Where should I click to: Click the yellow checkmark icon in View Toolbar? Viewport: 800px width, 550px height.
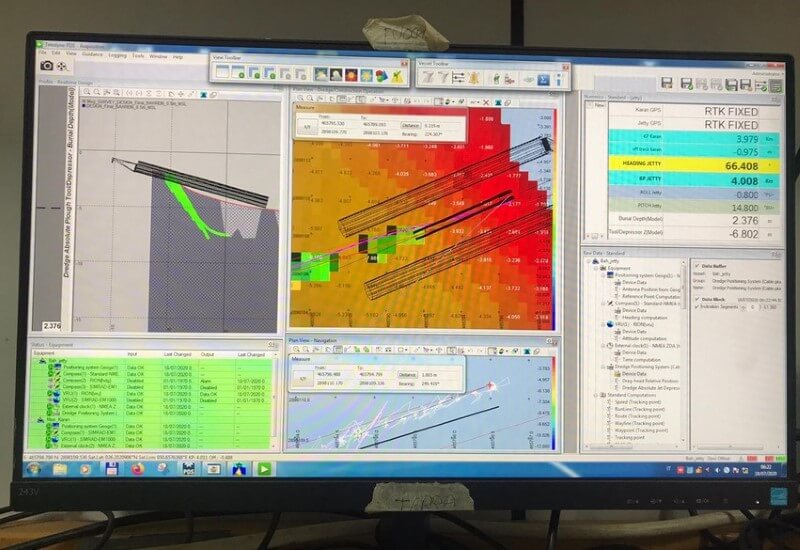coord(397,77)
